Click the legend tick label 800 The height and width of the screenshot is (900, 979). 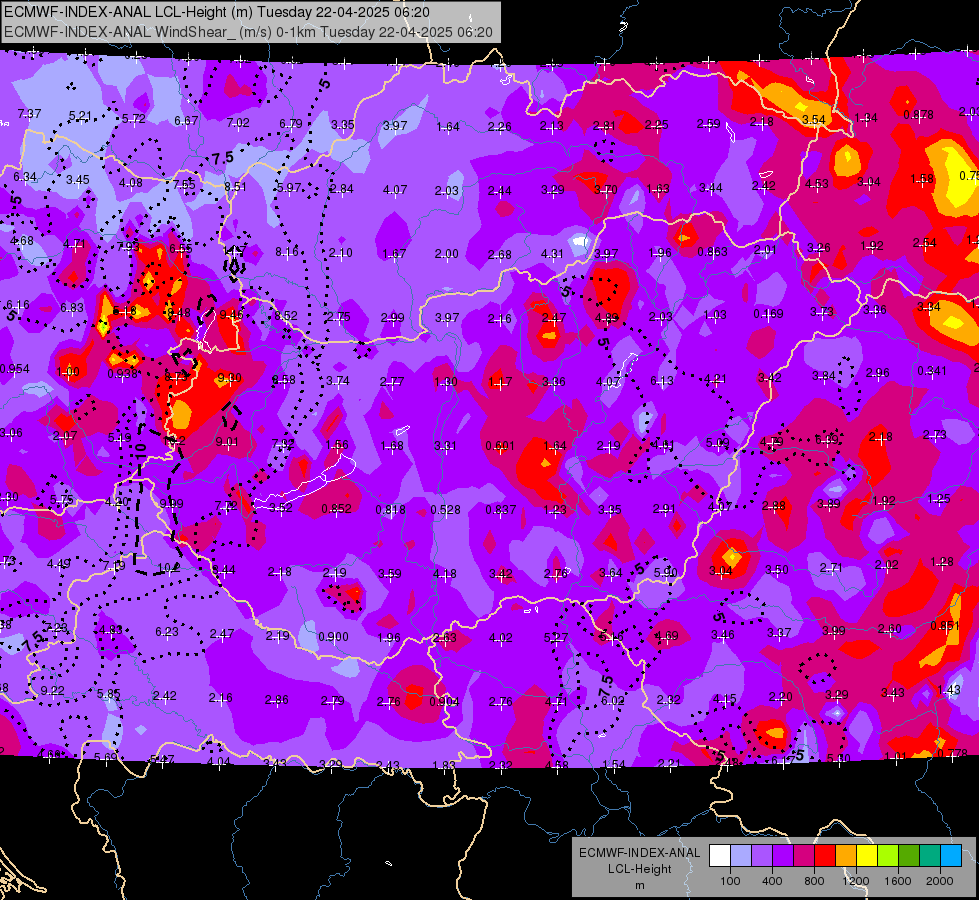(814, 881)
